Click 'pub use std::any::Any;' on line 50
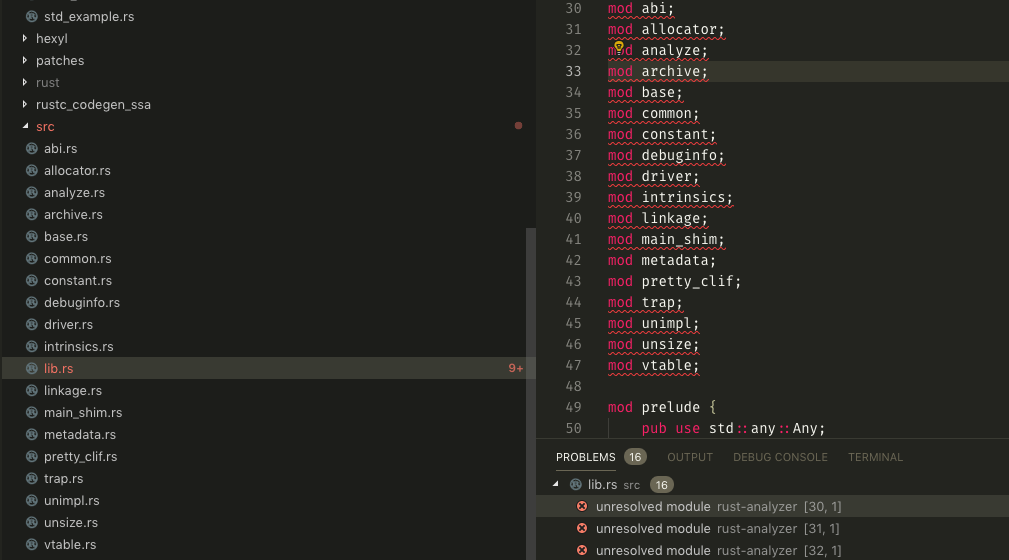 pyautogui.click(x=733, y=429)
